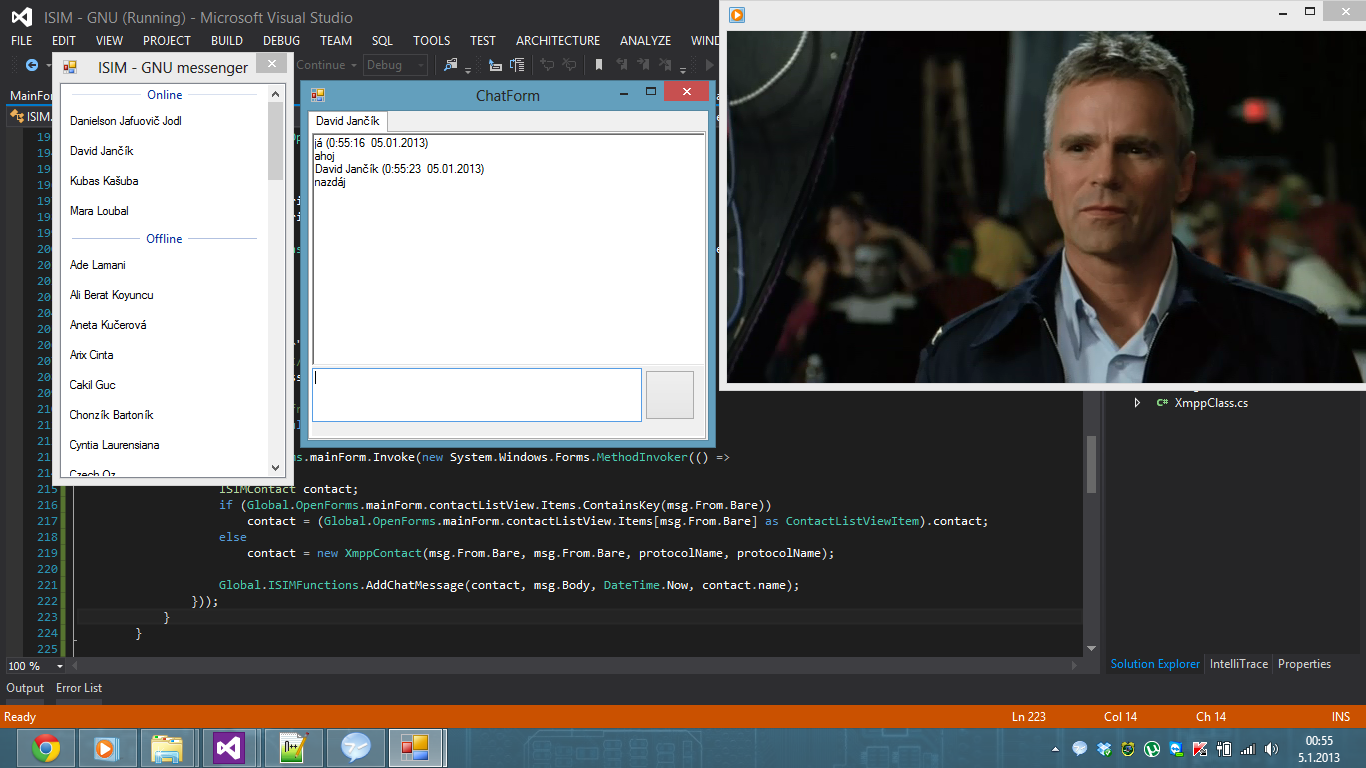The height and width of the screenshot is (768, 1366).
Task: Switch to the Solution Explorer tab
Action: pos(1155,664)
